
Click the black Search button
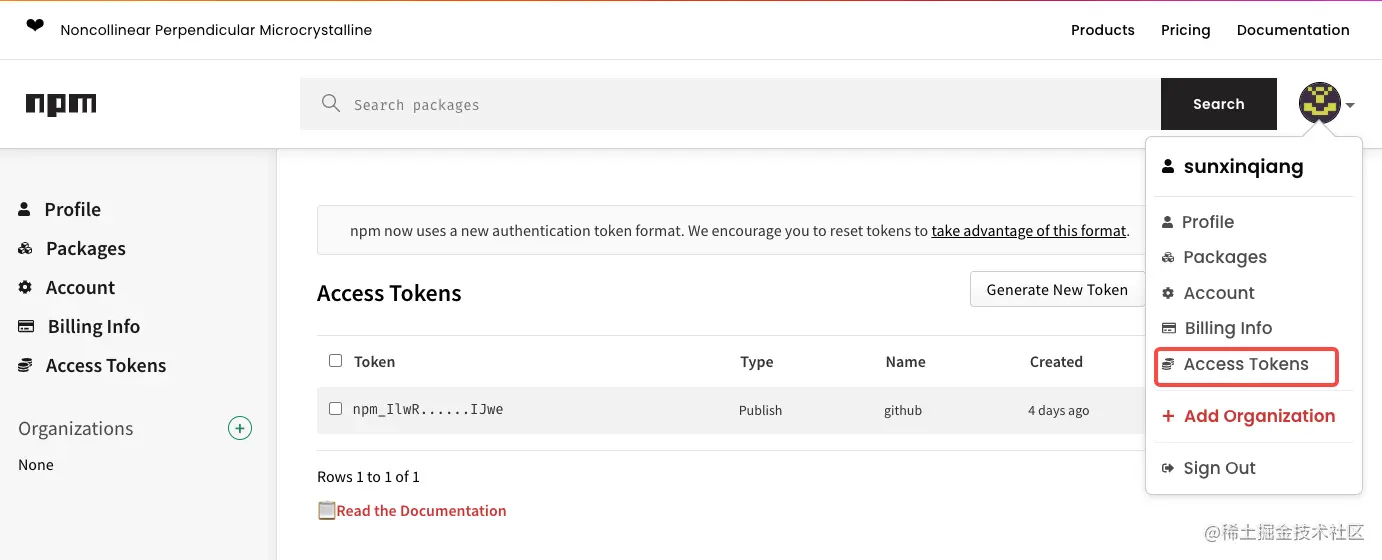[x=1218, y=104]
